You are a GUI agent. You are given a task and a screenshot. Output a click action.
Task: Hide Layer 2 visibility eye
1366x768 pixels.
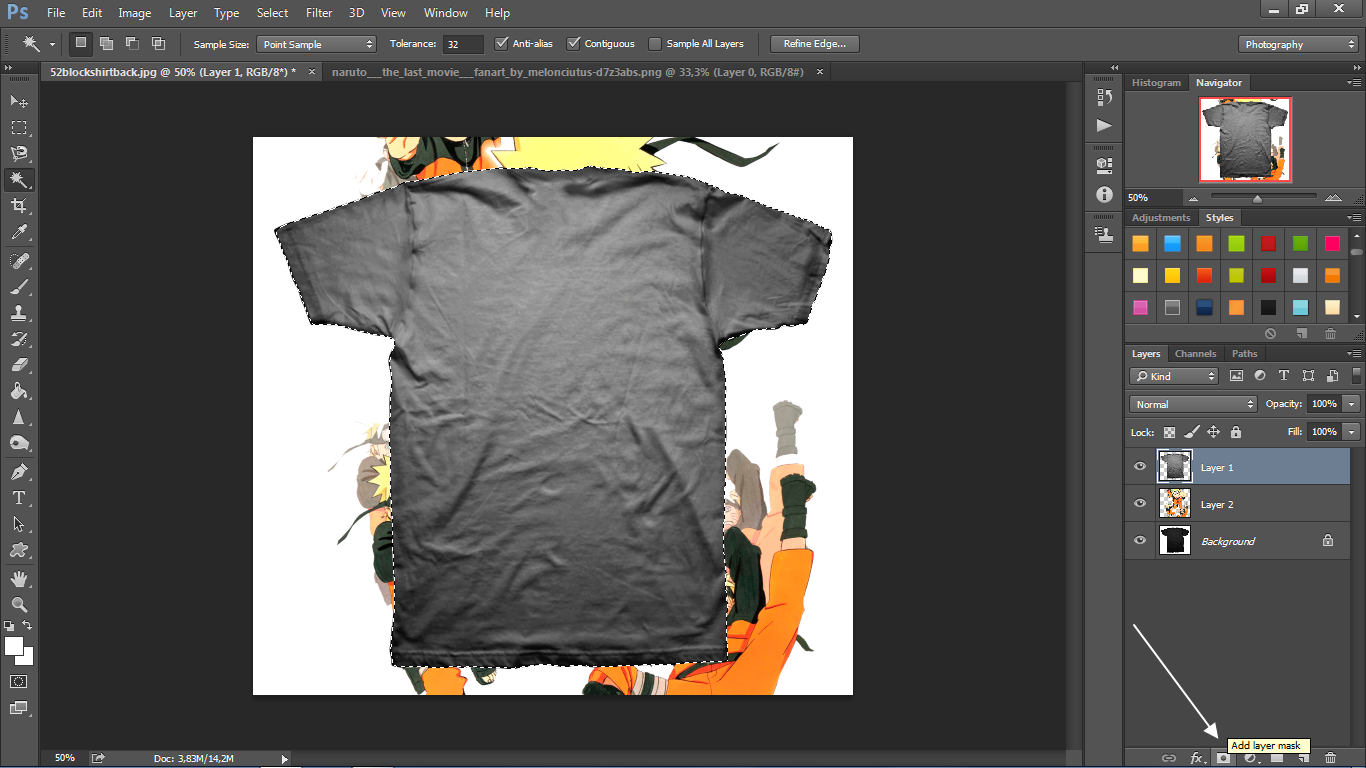(1140, 504)
